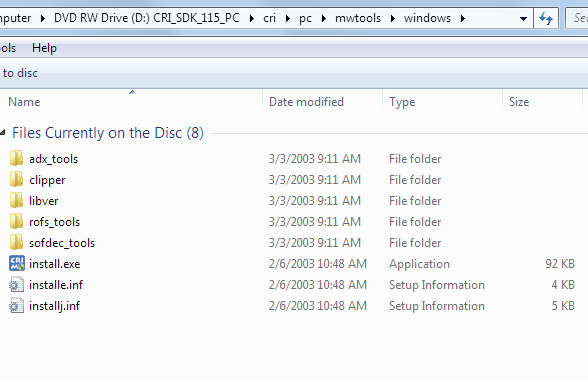Viewport: 588px width, 380px height.
Task: Sort by Date modified column header
Action: [x=322, y=102]
